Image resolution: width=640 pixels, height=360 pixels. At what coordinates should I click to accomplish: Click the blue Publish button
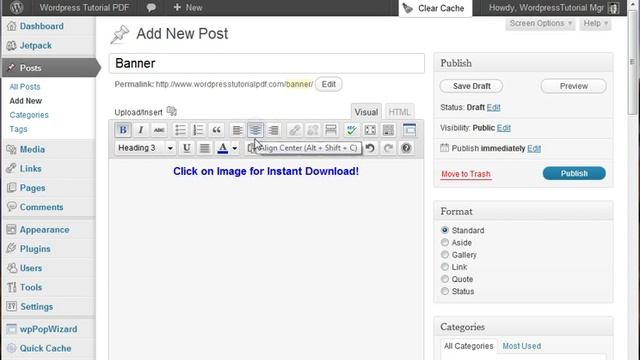pos(574,173)
